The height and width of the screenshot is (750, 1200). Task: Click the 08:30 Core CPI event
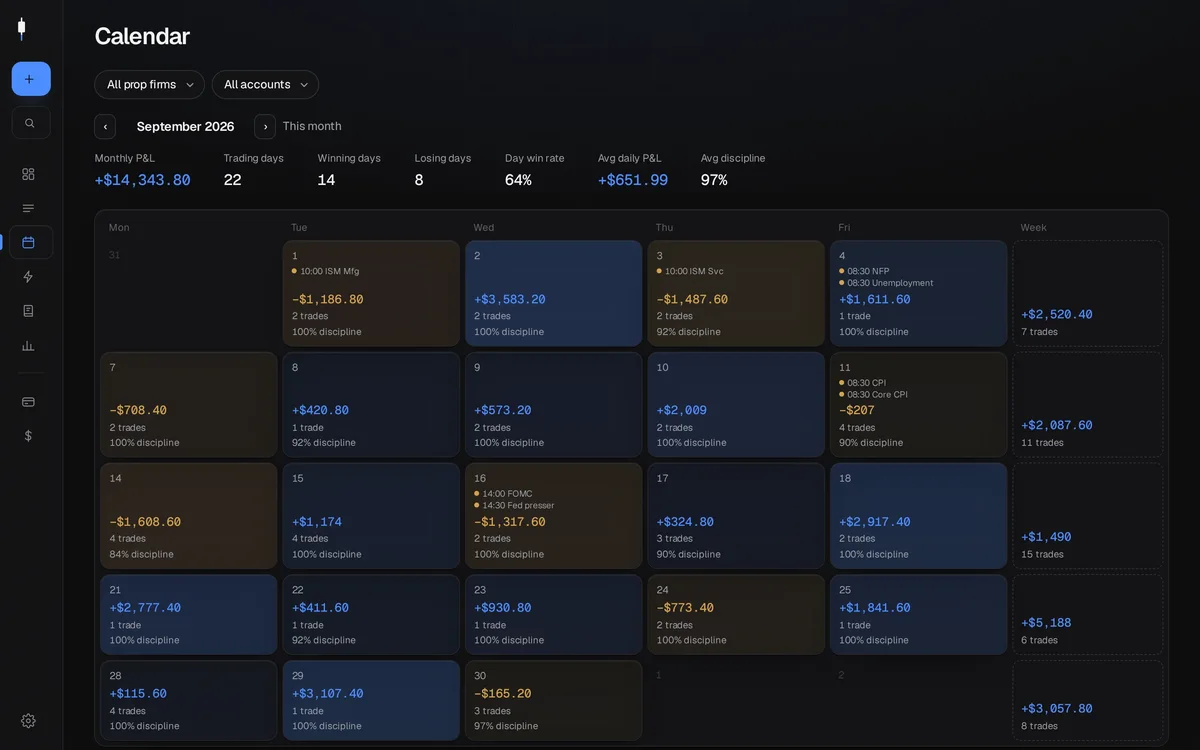coord(876,394)
